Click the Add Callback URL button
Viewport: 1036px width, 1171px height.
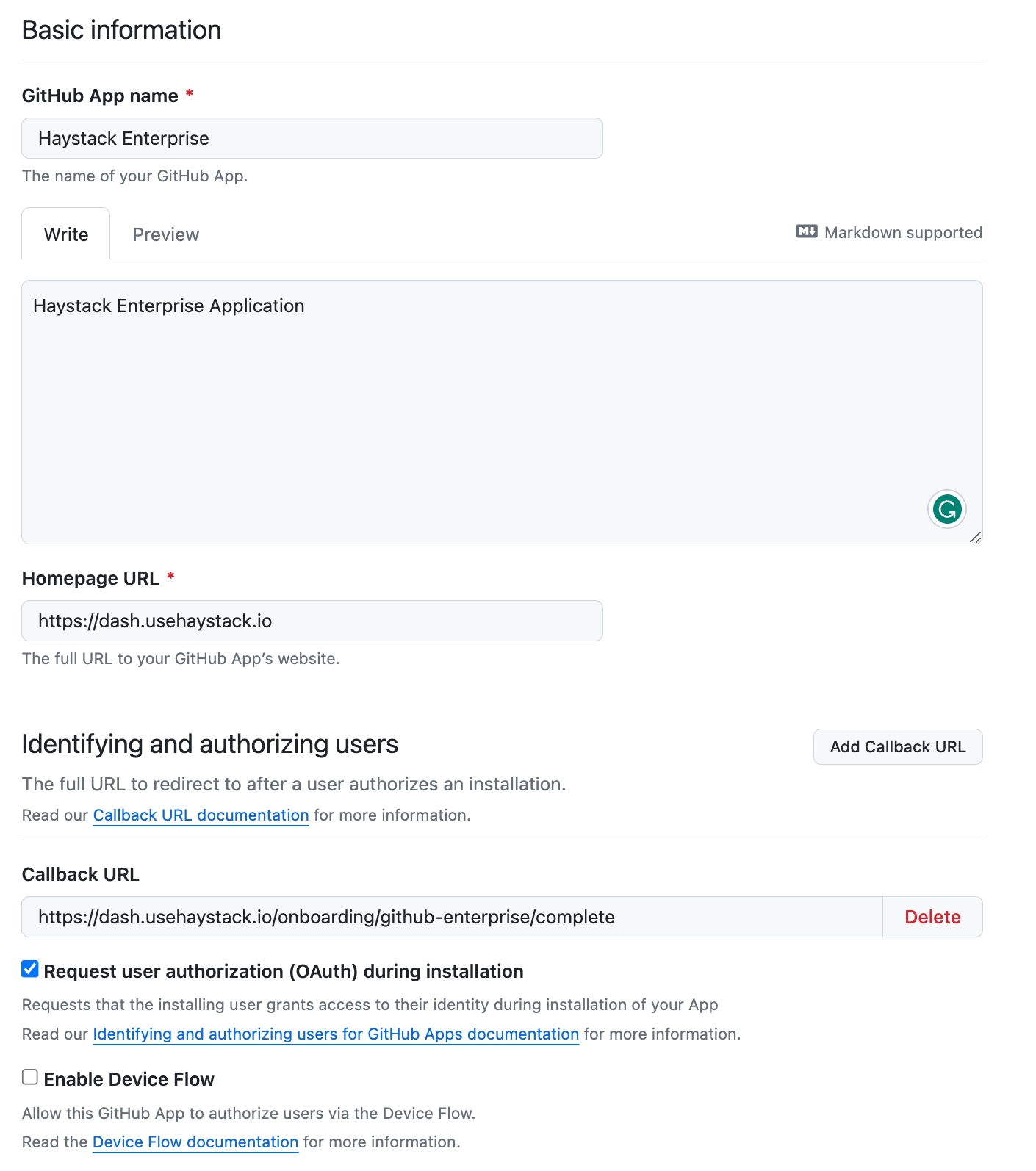point(897,746)
